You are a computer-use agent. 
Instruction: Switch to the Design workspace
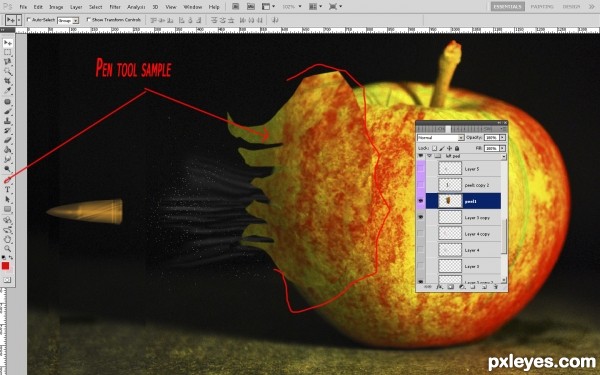click(571, 7)
